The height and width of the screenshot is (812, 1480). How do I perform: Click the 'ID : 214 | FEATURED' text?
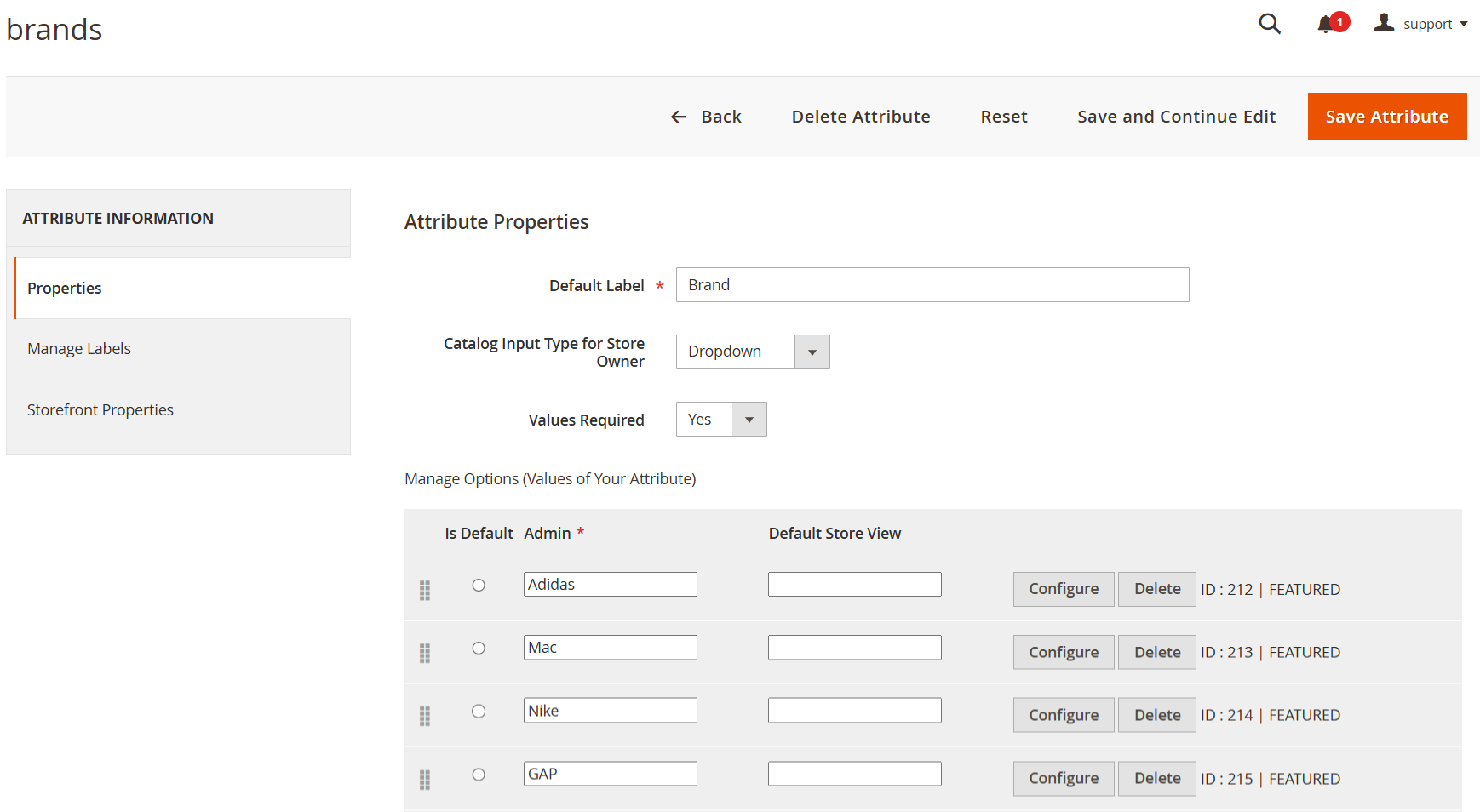click(1271, 716)
